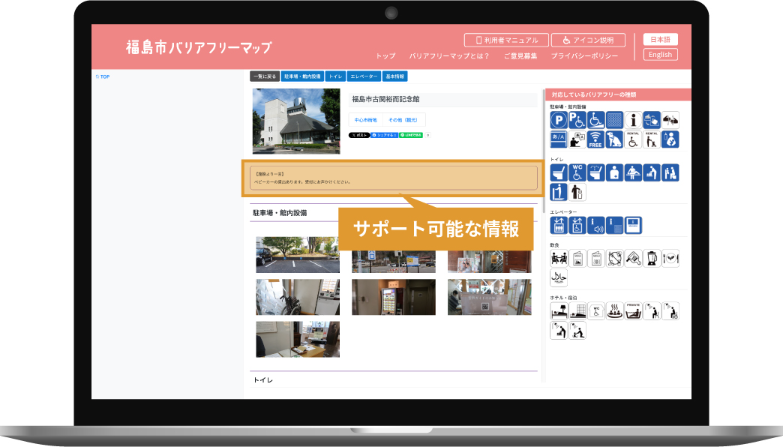The height and width of the screenshot is (447, 783).
Task: Click 一覧に戻る back-to-list button
Action: pyautogui.click(x=265, y=76)
